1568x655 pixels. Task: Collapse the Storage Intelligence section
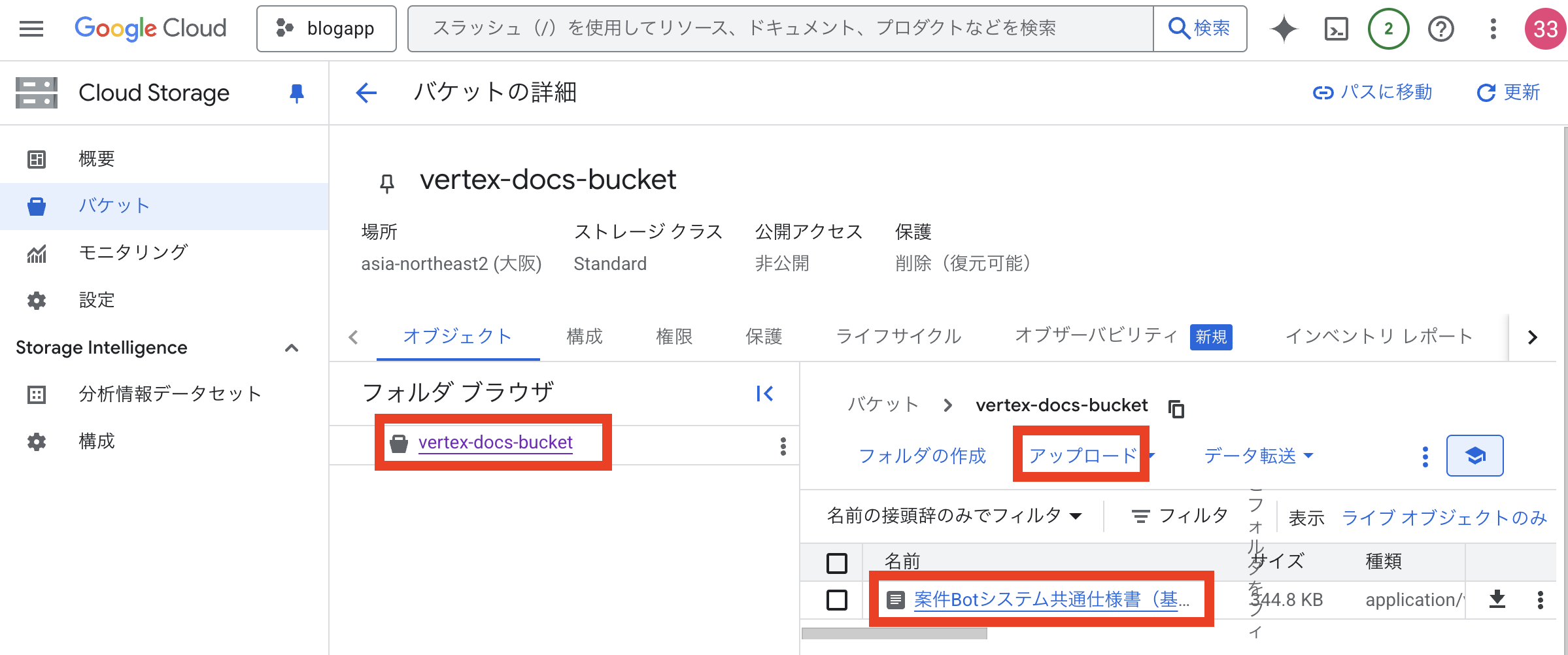pyautogui.click(x=292, y=347)
